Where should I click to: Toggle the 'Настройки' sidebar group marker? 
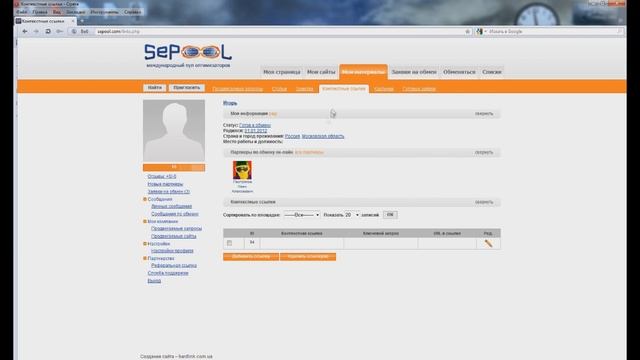pyautogui.click(x=145, y=244)
